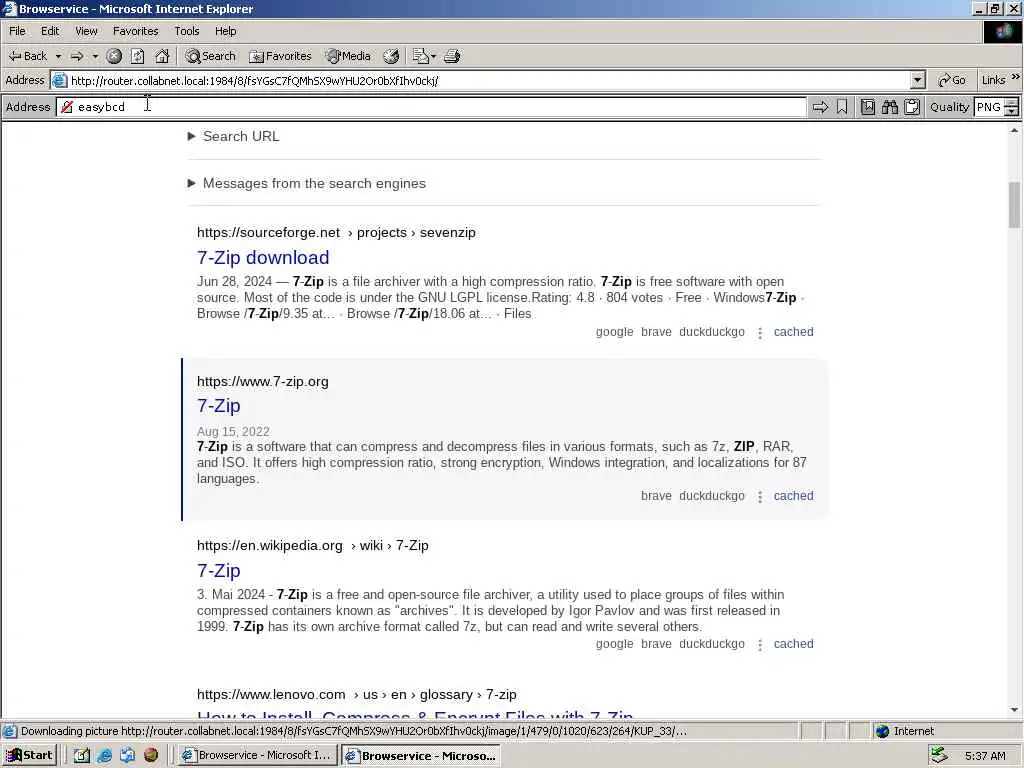
Task: Click the Quality PNG selector field
Action: tap(988, 107)
